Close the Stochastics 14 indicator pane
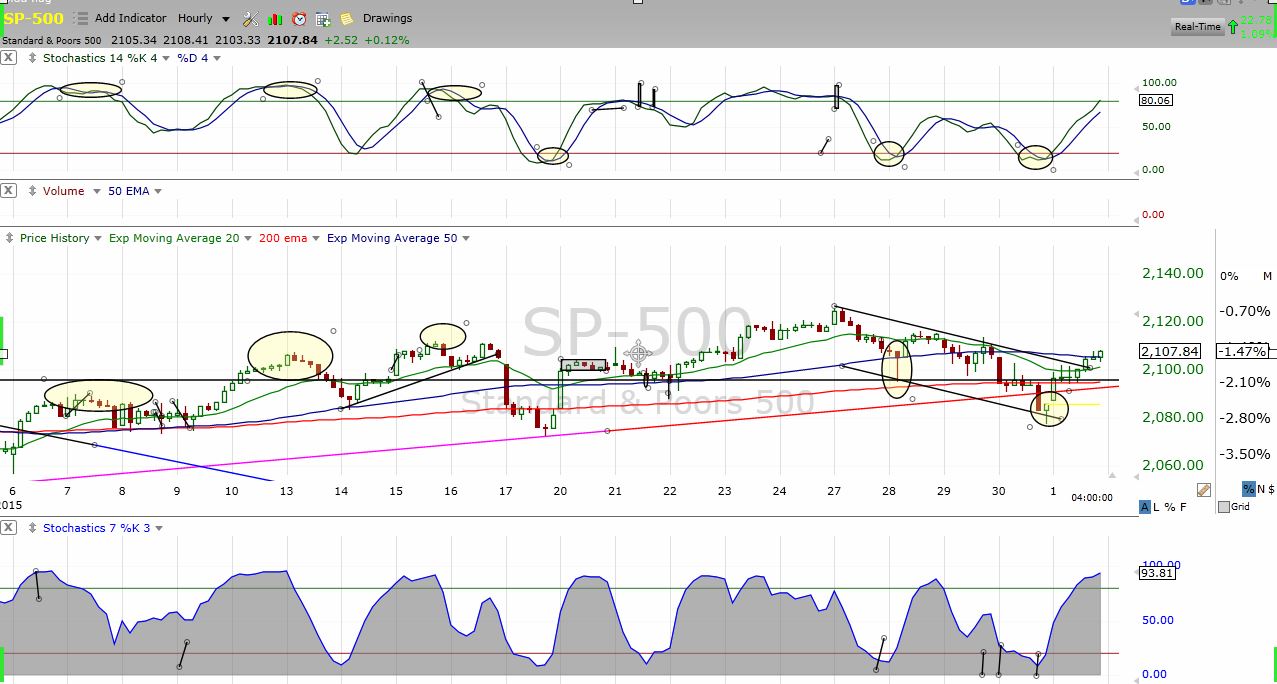This screenshot has width=1277, height=684. pyautogui.click(x=8, y=58)
